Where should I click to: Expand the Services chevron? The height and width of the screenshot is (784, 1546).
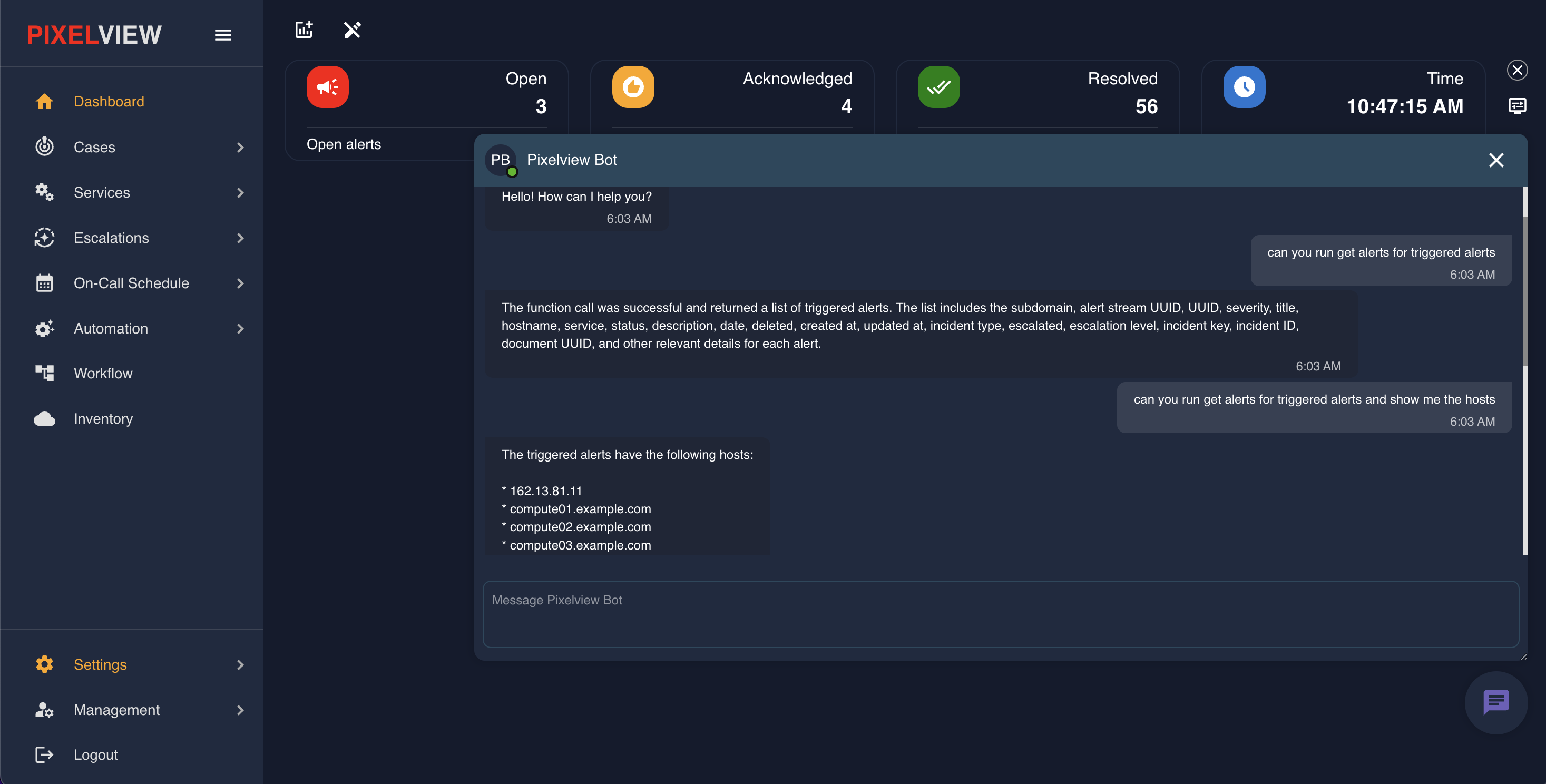[x=241, y=193]
